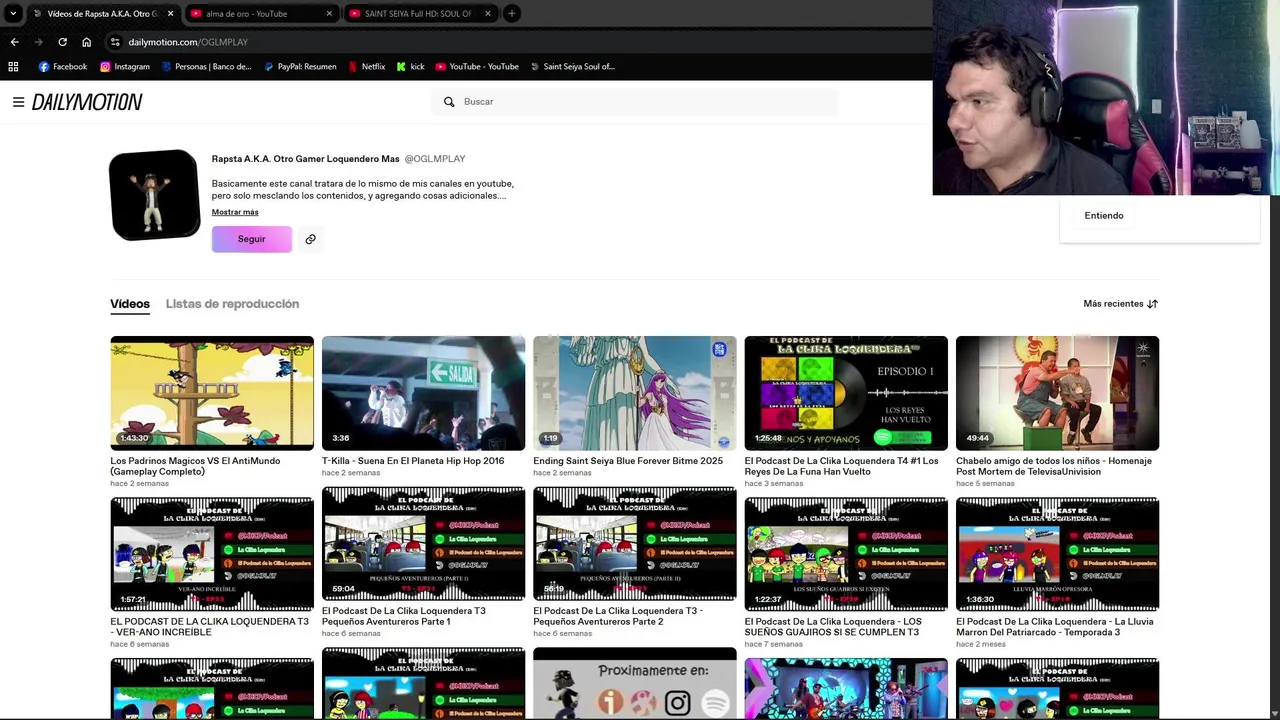Open a new browser tab
The image size is (1280, 720).
click(x=511, y=14)
